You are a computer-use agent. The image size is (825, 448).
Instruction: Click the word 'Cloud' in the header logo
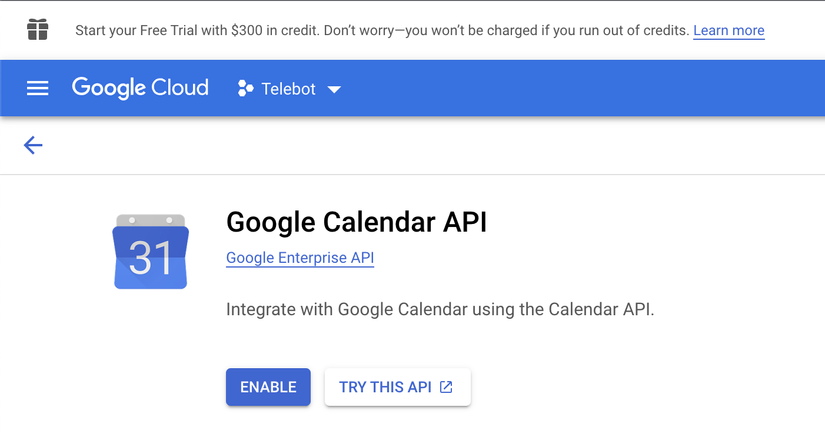pyautogui.click(x=180, y=88)
